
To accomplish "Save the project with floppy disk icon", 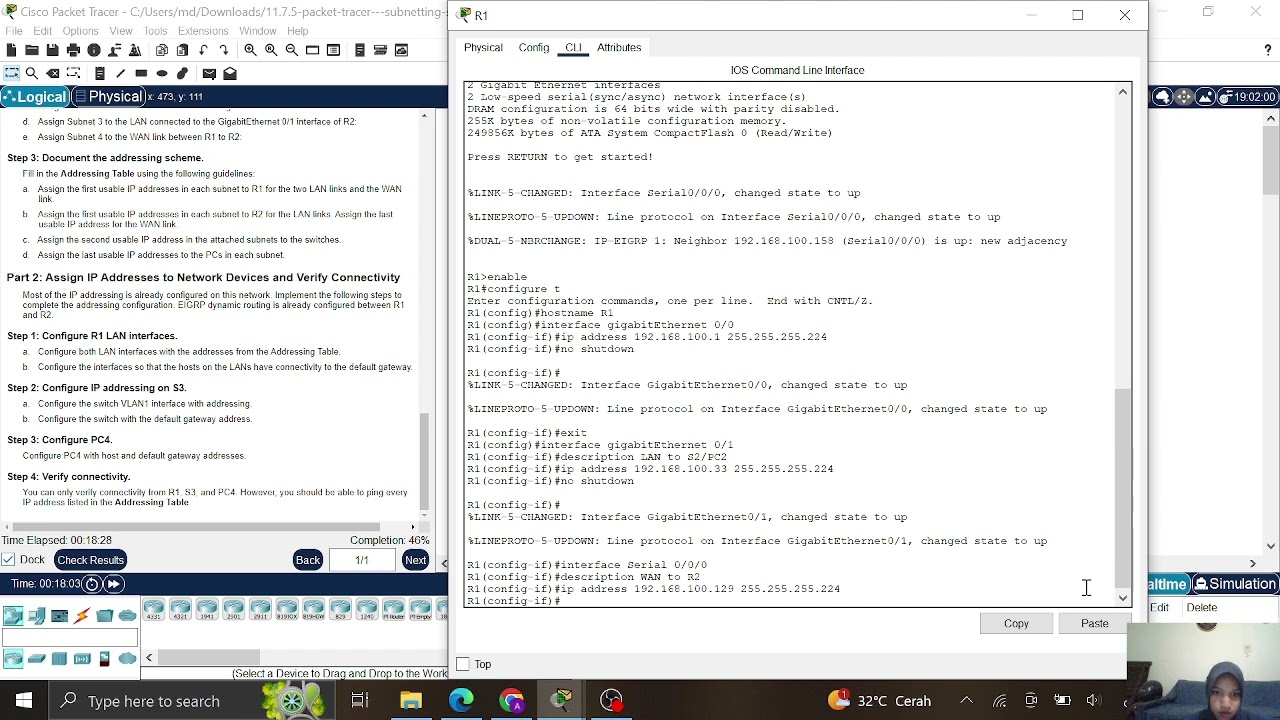I will click(52, 50).
